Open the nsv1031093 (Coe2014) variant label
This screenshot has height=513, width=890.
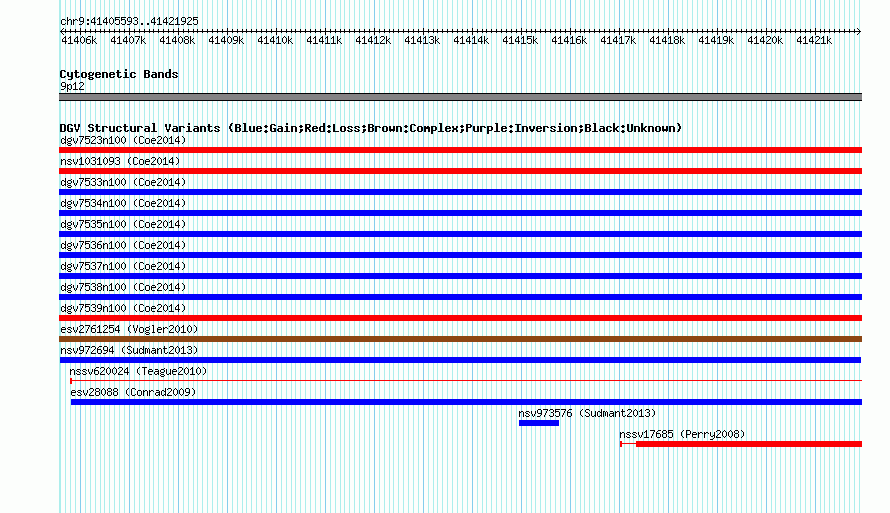tap(120, 161)
